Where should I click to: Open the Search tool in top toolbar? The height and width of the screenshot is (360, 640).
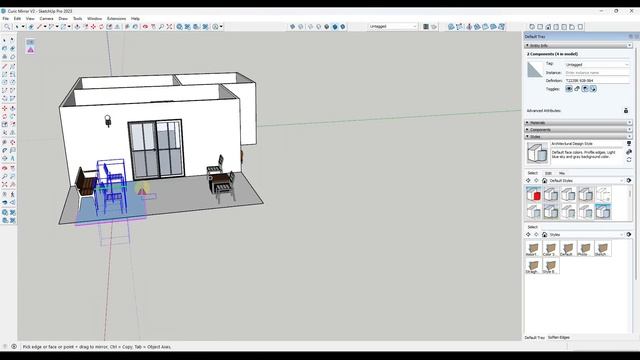click(x=7, y=27)
